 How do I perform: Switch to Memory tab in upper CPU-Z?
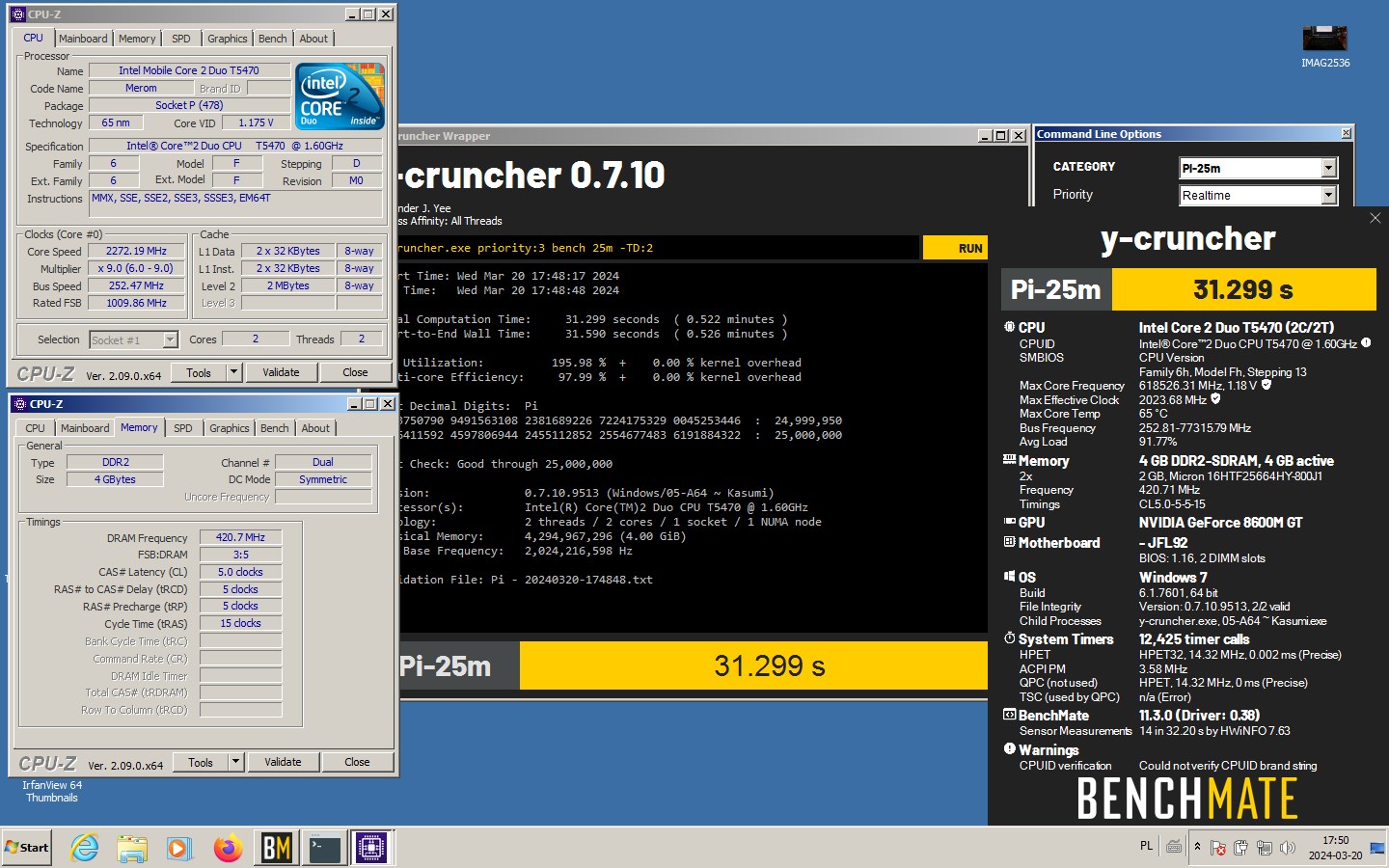[137, 39]
